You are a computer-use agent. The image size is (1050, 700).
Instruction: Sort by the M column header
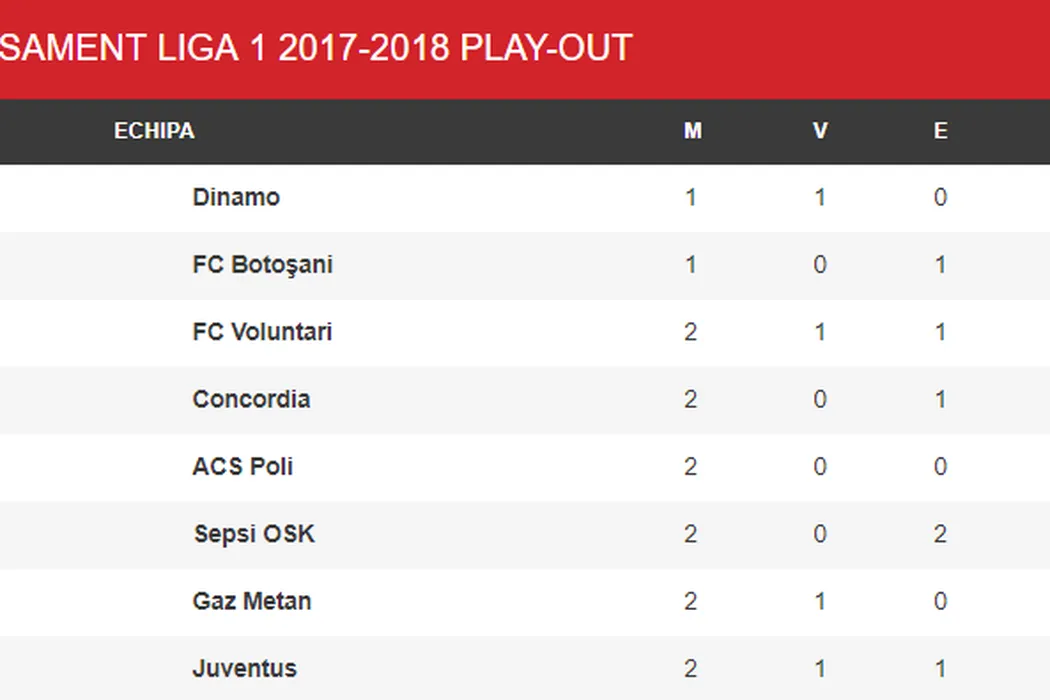click(692, 131)
